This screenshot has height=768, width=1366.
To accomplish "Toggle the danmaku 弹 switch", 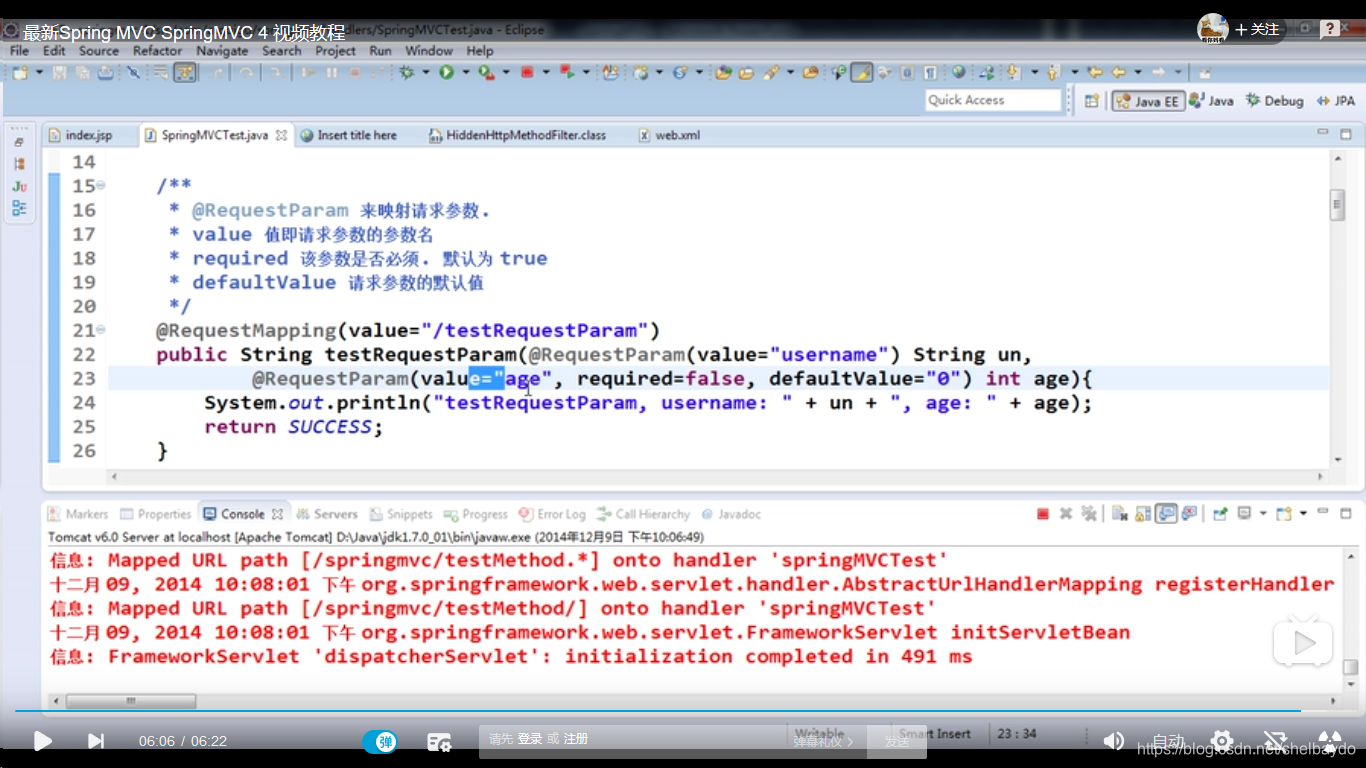I will pyautogui.click(x=380, y=741).
